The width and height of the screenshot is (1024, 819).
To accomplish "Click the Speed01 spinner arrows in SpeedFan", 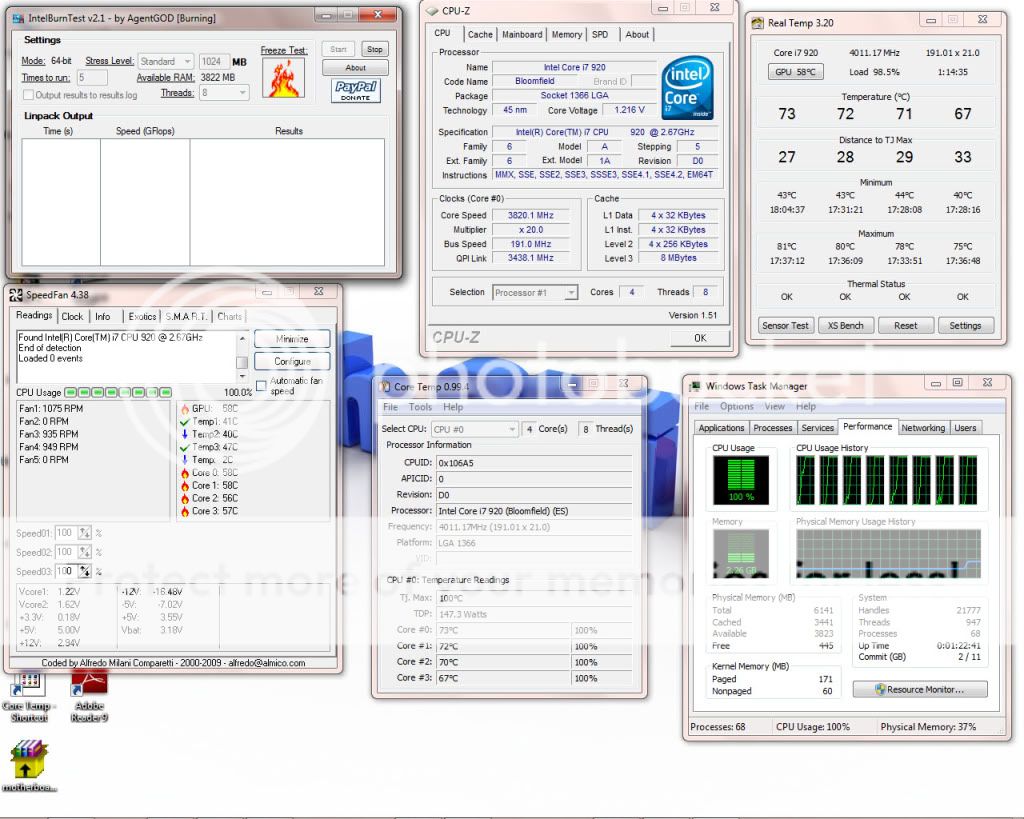I will [84, 533].
